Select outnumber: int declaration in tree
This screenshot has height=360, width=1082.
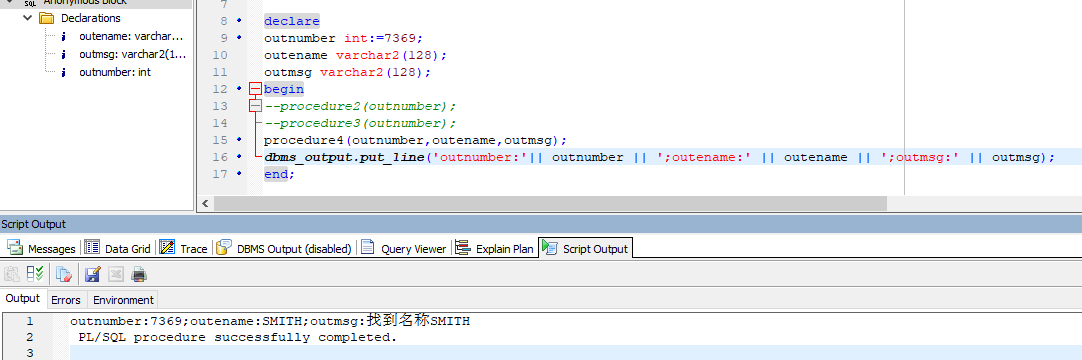tap(115, 72)
